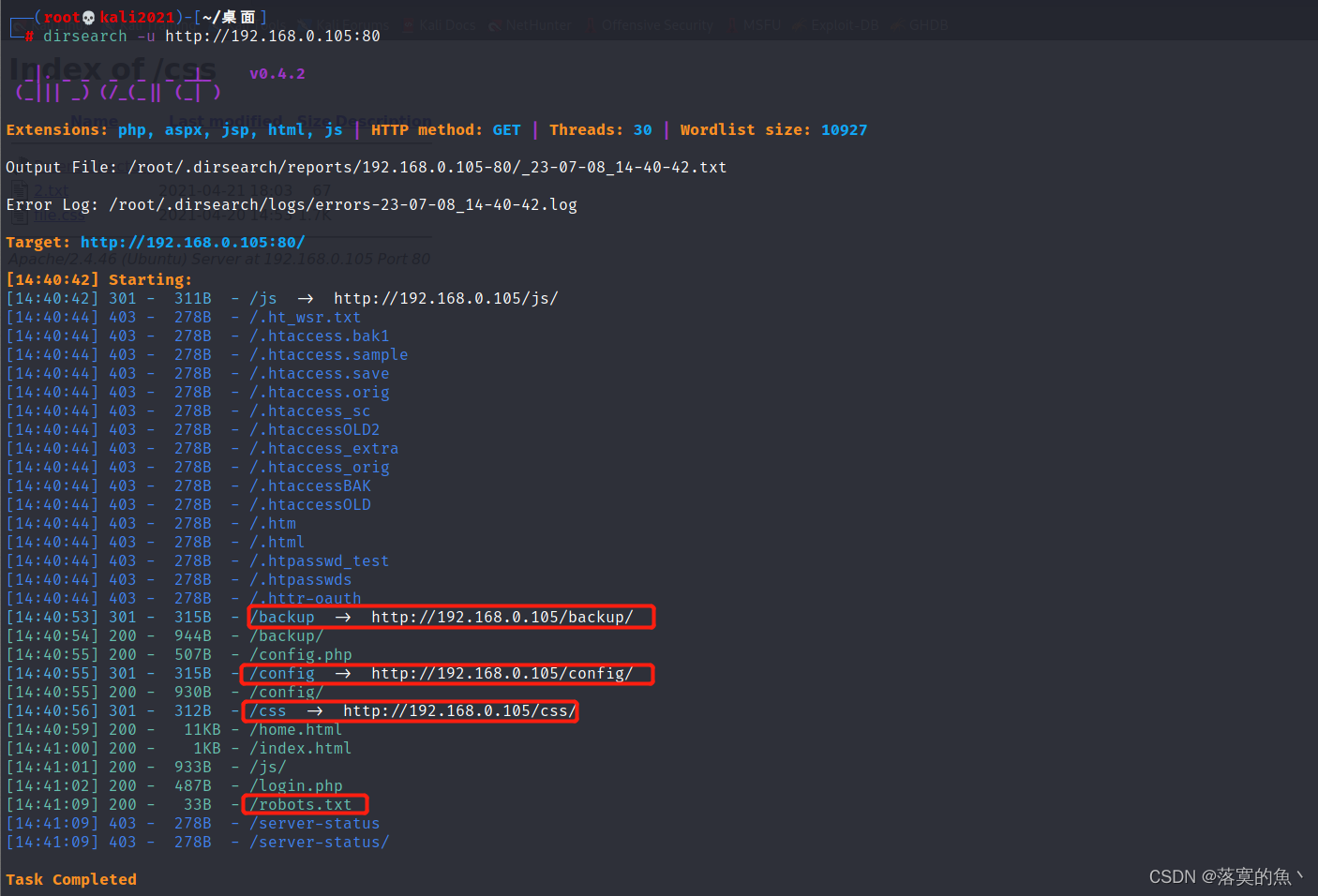1318x896 pixels.
Task: Click the timestamp [14:41:00] on the index.html row
Action: point(52,748)
